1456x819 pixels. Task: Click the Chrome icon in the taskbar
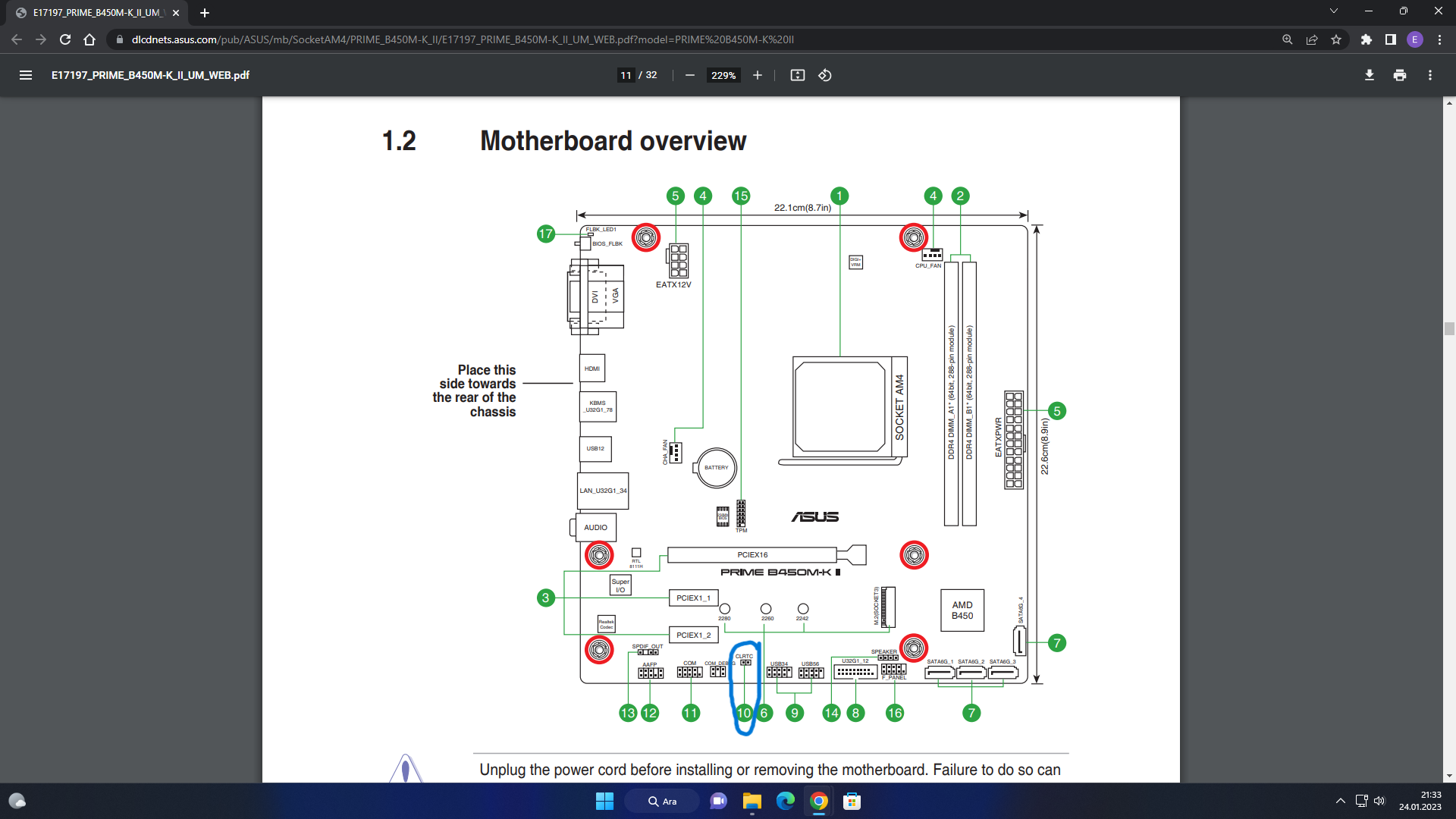[x=818, y=801]
